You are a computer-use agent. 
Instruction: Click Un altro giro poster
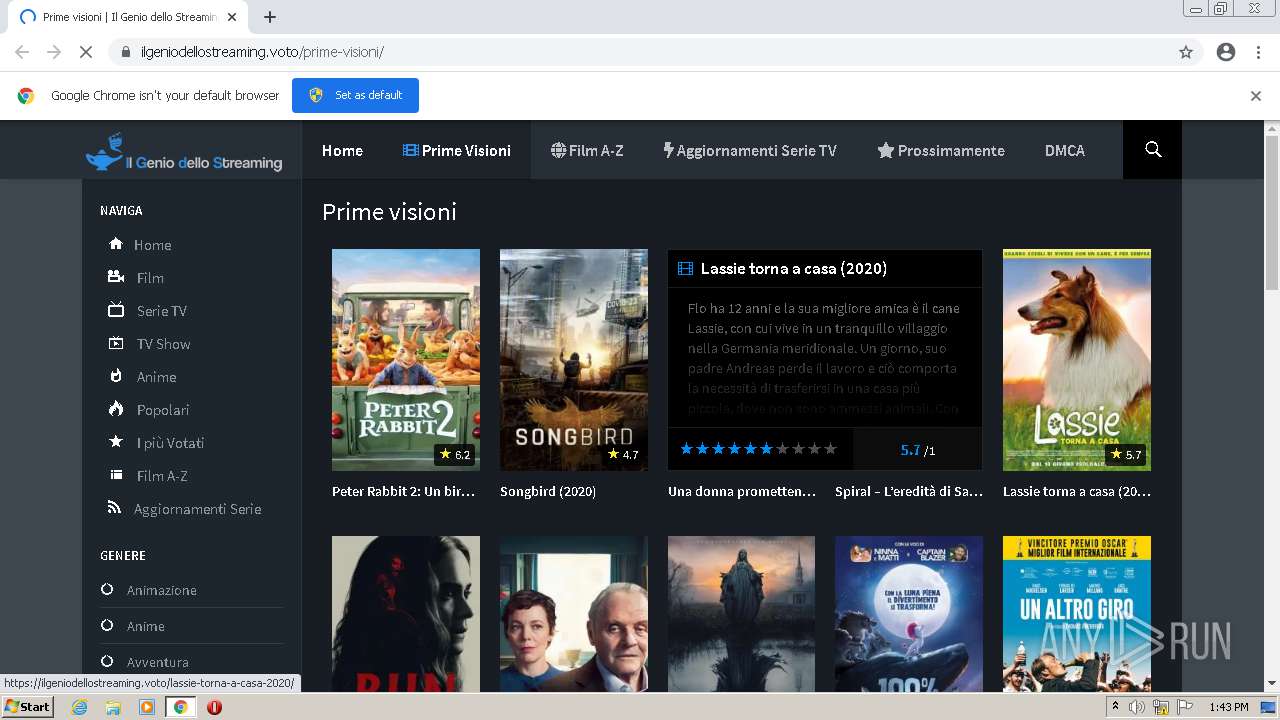click(1077, 614)
